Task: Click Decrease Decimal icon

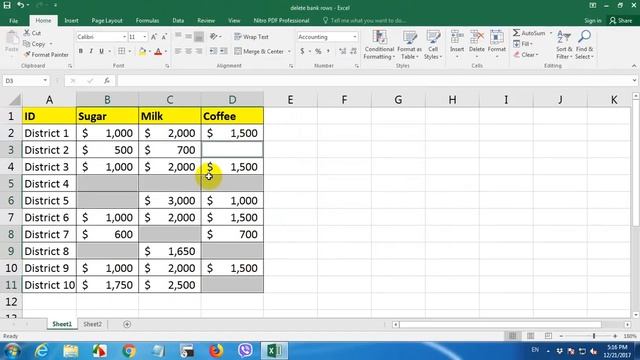Action: pyautogui.click(x=353, y=51)
